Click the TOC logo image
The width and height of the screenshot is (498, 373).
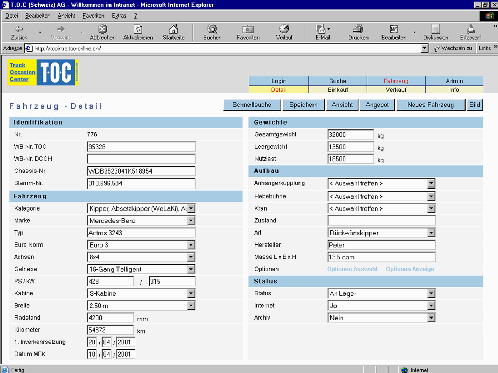tap(56, 72)
